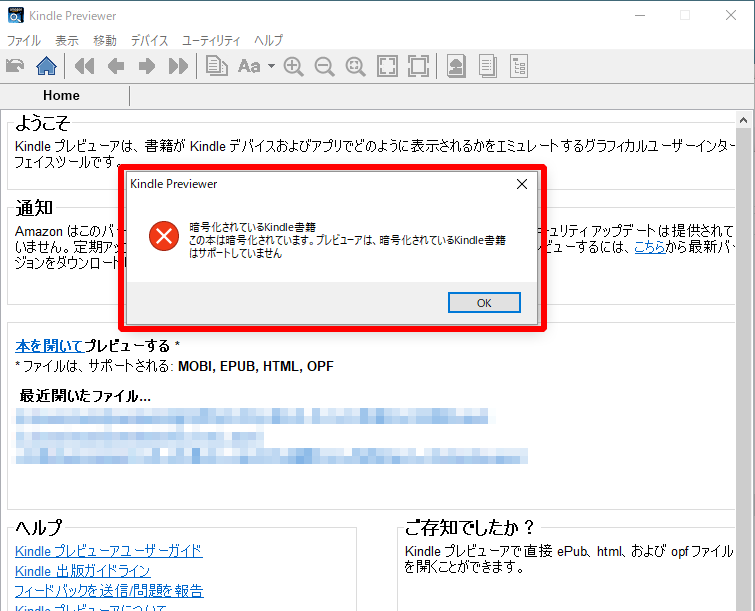Click the 本を開いて link

tap(50, 346)
